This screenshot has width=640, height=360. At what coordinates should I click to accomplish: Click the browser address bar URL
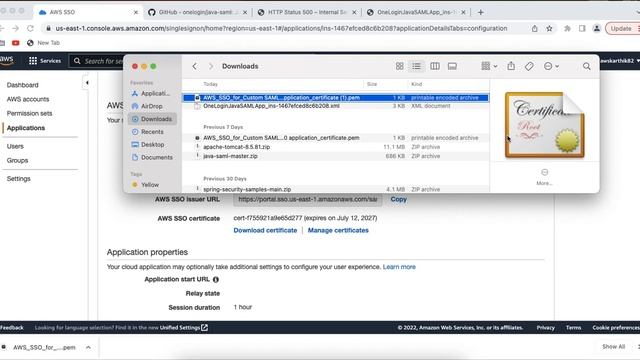[281, 29]
